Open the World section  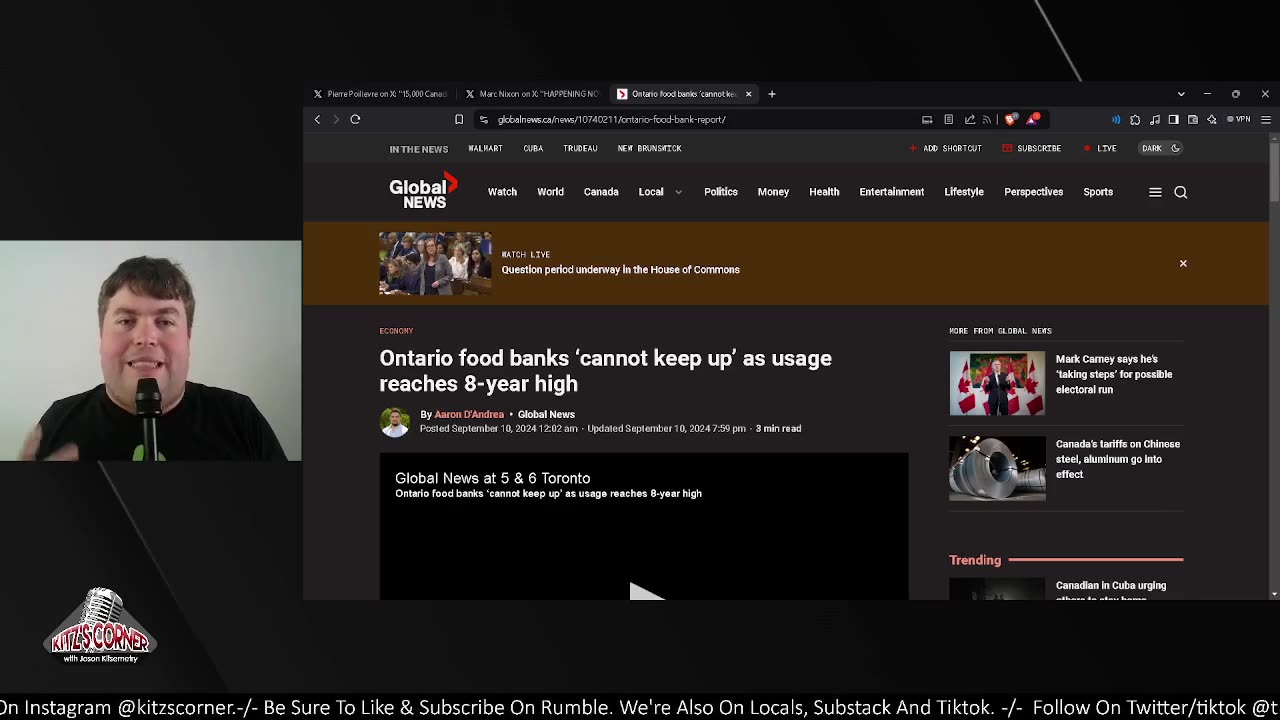click(x=550, y=192)
